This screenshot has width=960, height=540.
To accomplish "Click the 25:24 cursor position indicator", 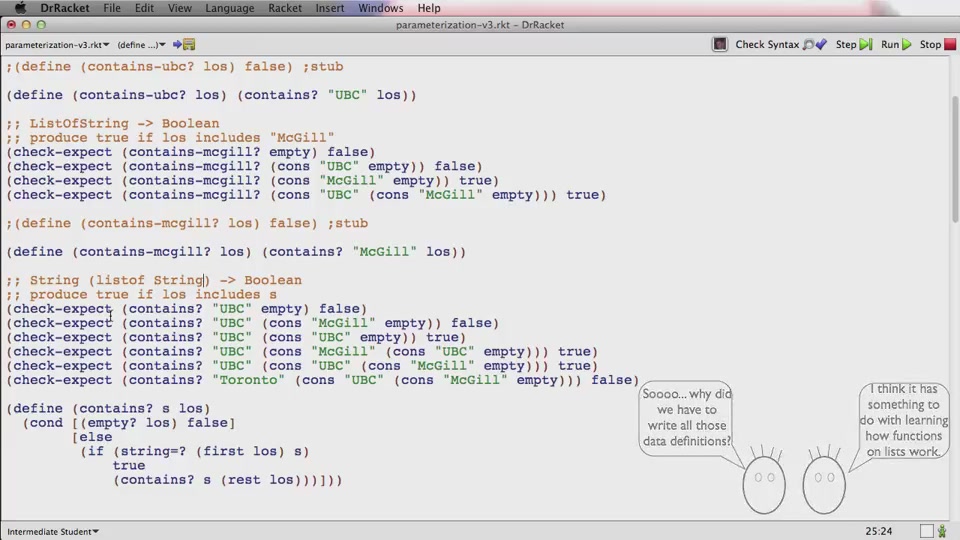I will (x=879, y=531).
